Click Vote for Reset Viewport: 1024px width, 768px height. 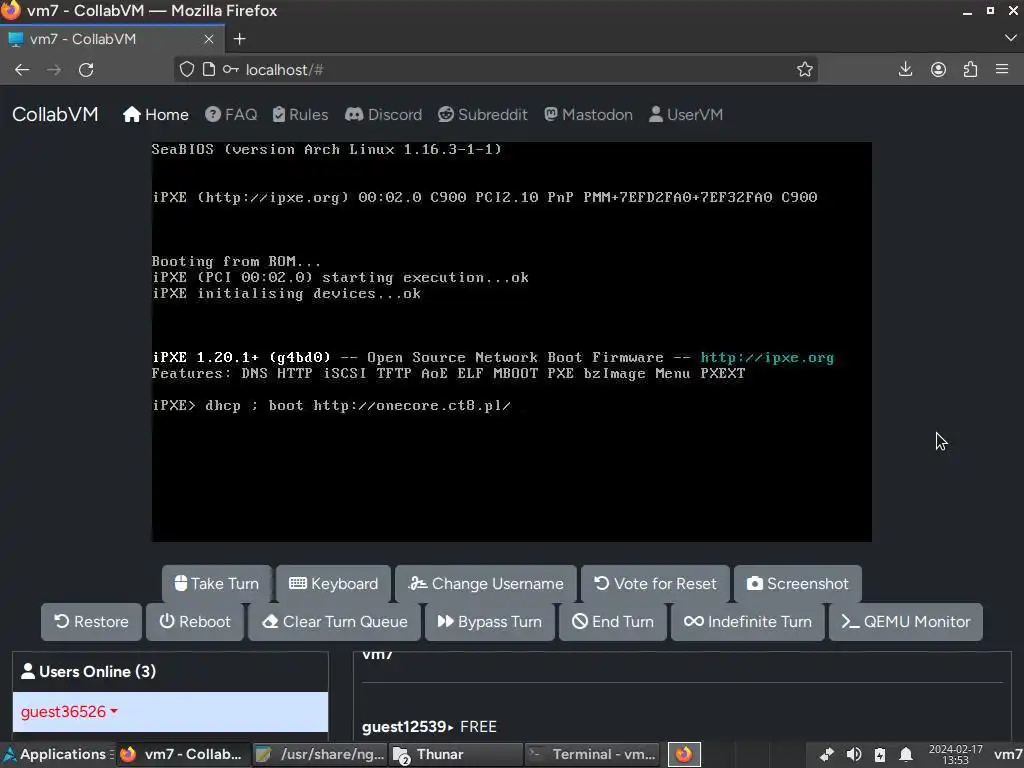655,584
